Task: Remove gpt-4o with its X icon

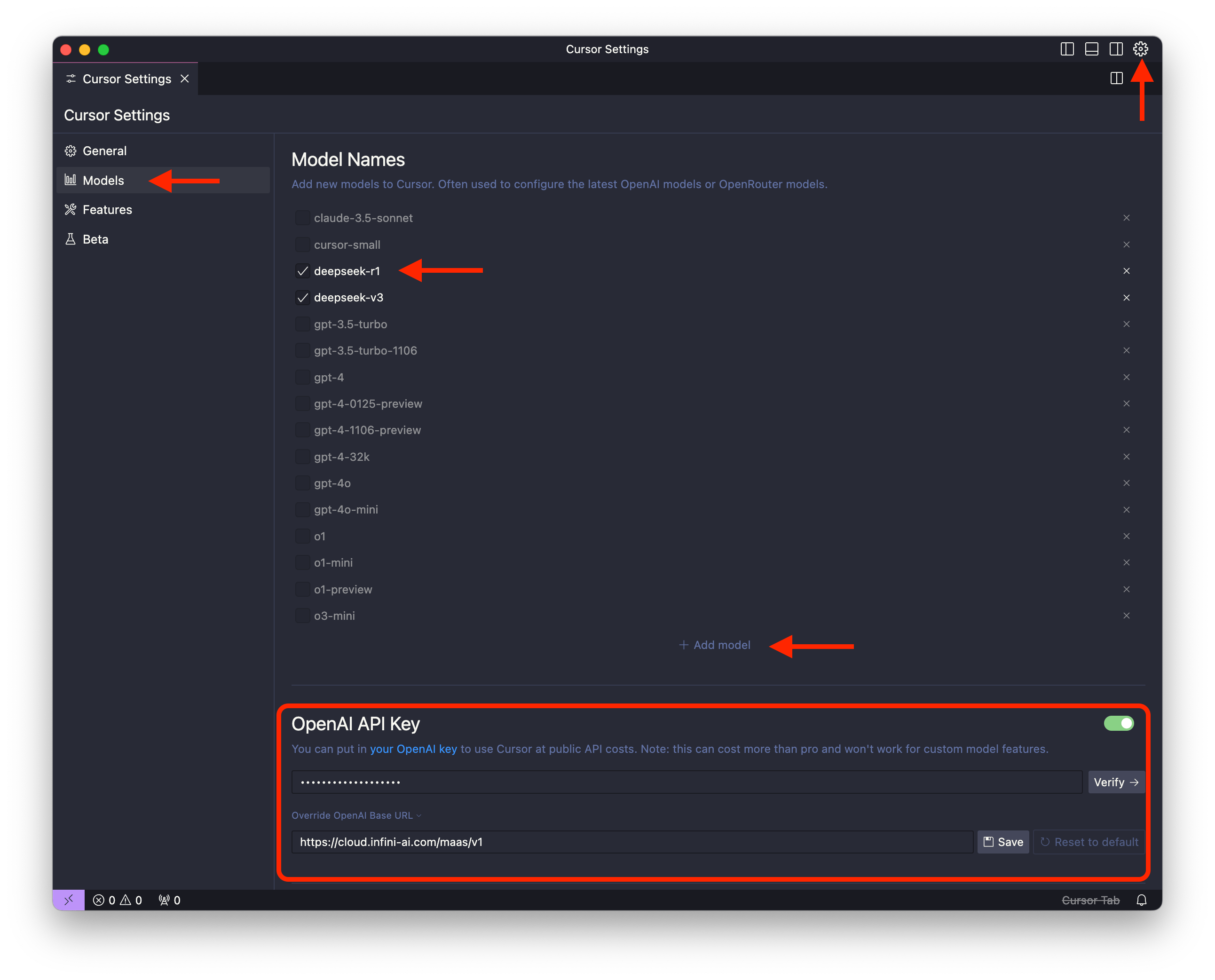Action: (x=1127, y=483)
